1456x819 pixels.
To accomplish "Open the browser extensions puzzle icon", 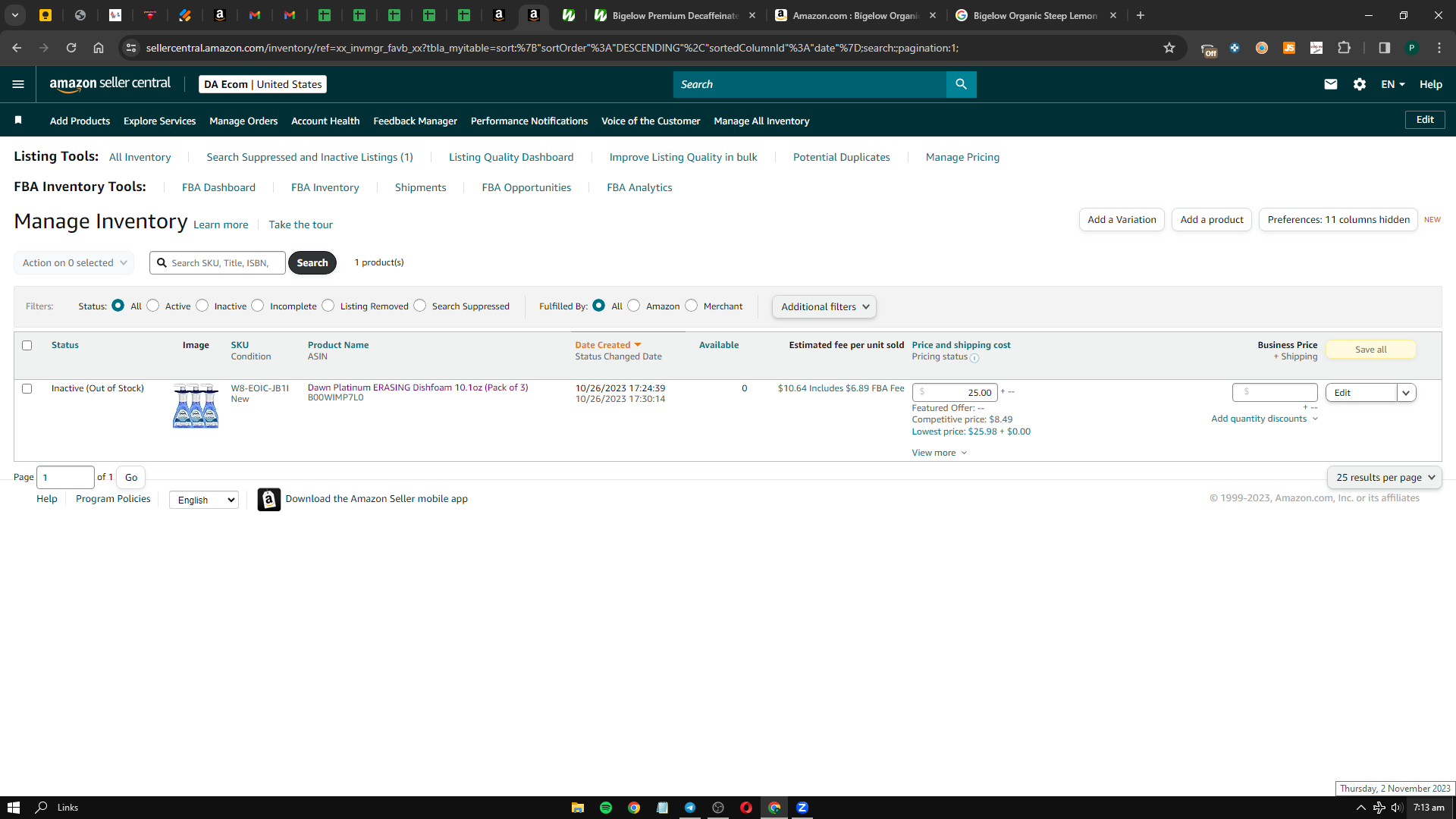I will click(x=1344, y=48).
